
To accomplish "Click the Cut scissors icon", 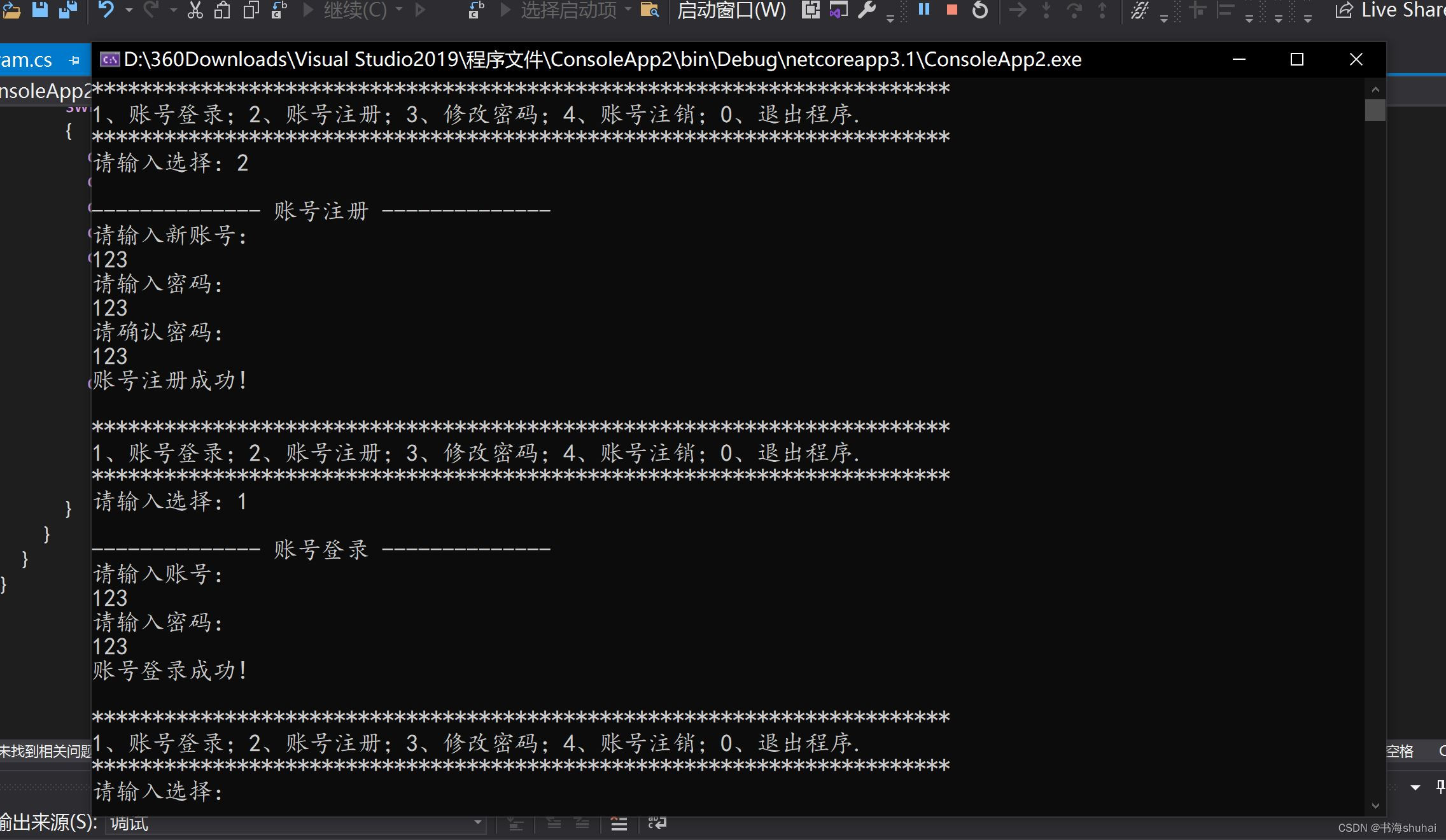I will pos(195,10).
